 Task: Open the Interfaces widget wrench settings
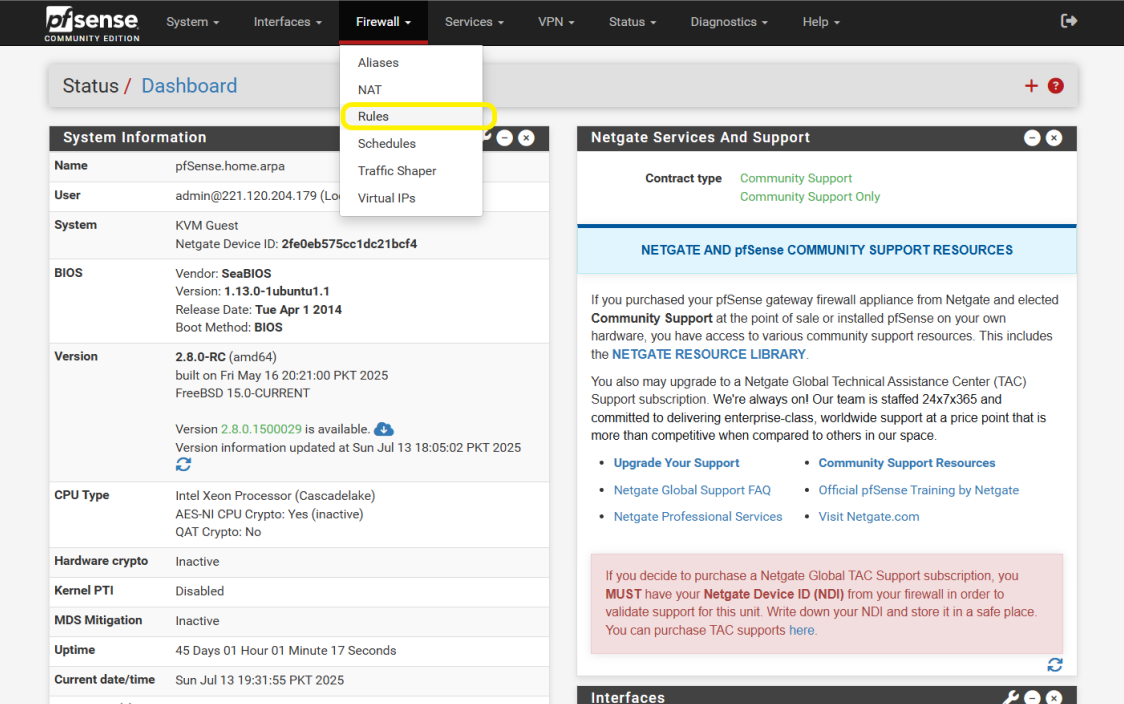(x=1011, y=697)
